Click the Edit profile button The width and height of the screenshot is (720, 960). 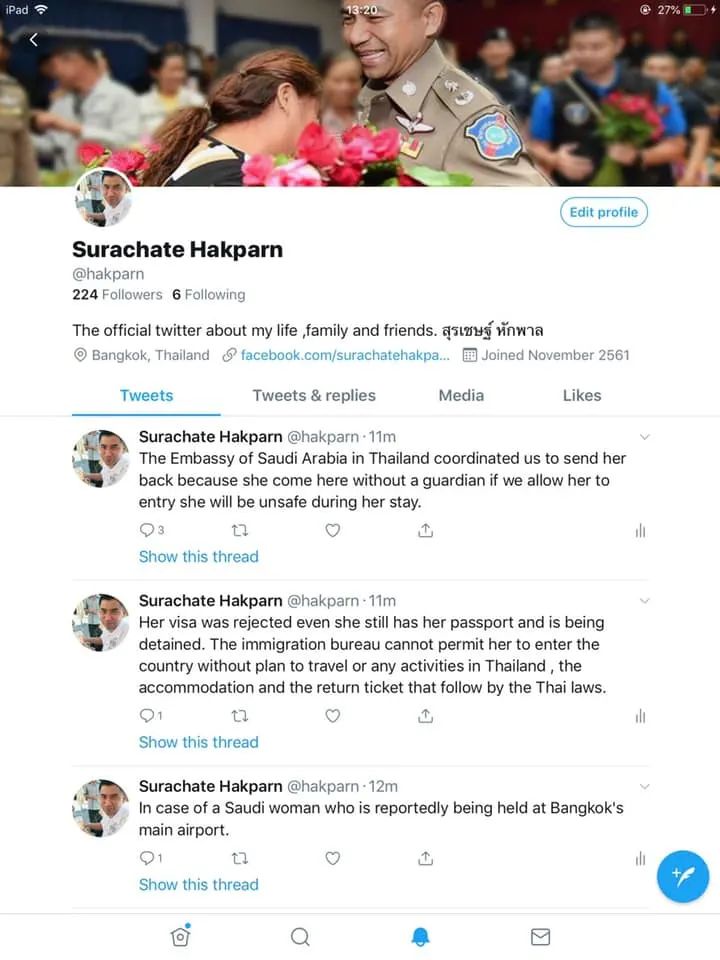(604, 212)
